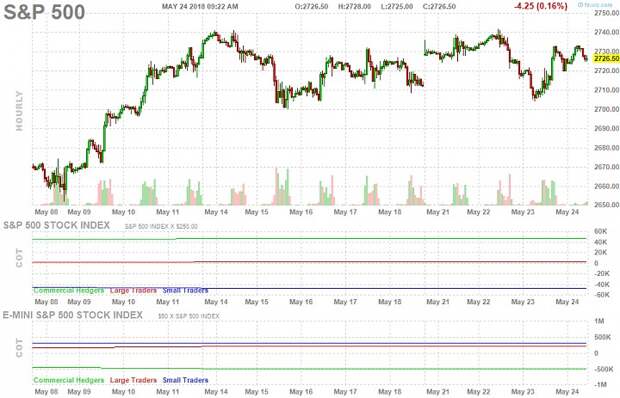Click May 23 on the price chart axis
This screenshot has width=620, height=398.
[523, 212]
